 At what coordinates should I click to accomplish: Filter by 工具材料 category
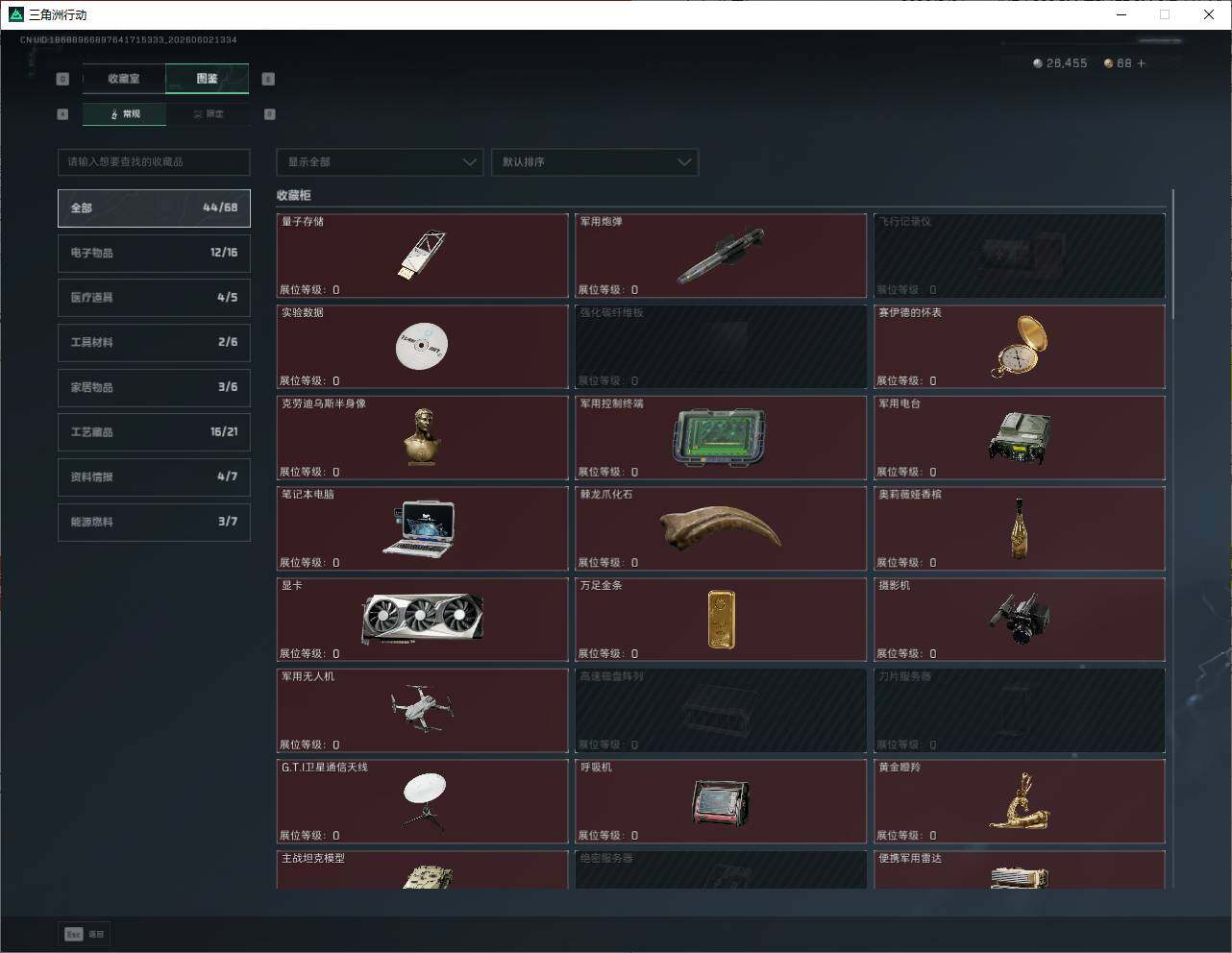(154, 342)
